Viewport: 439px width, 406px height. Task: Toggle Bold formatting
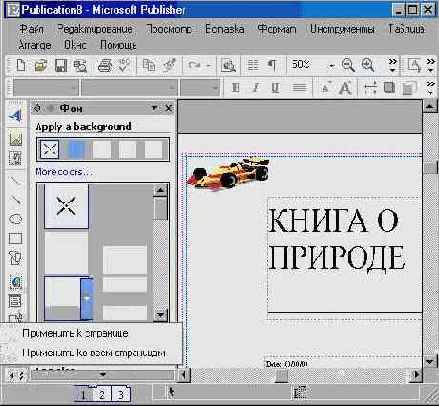click(x=236, y=88)
